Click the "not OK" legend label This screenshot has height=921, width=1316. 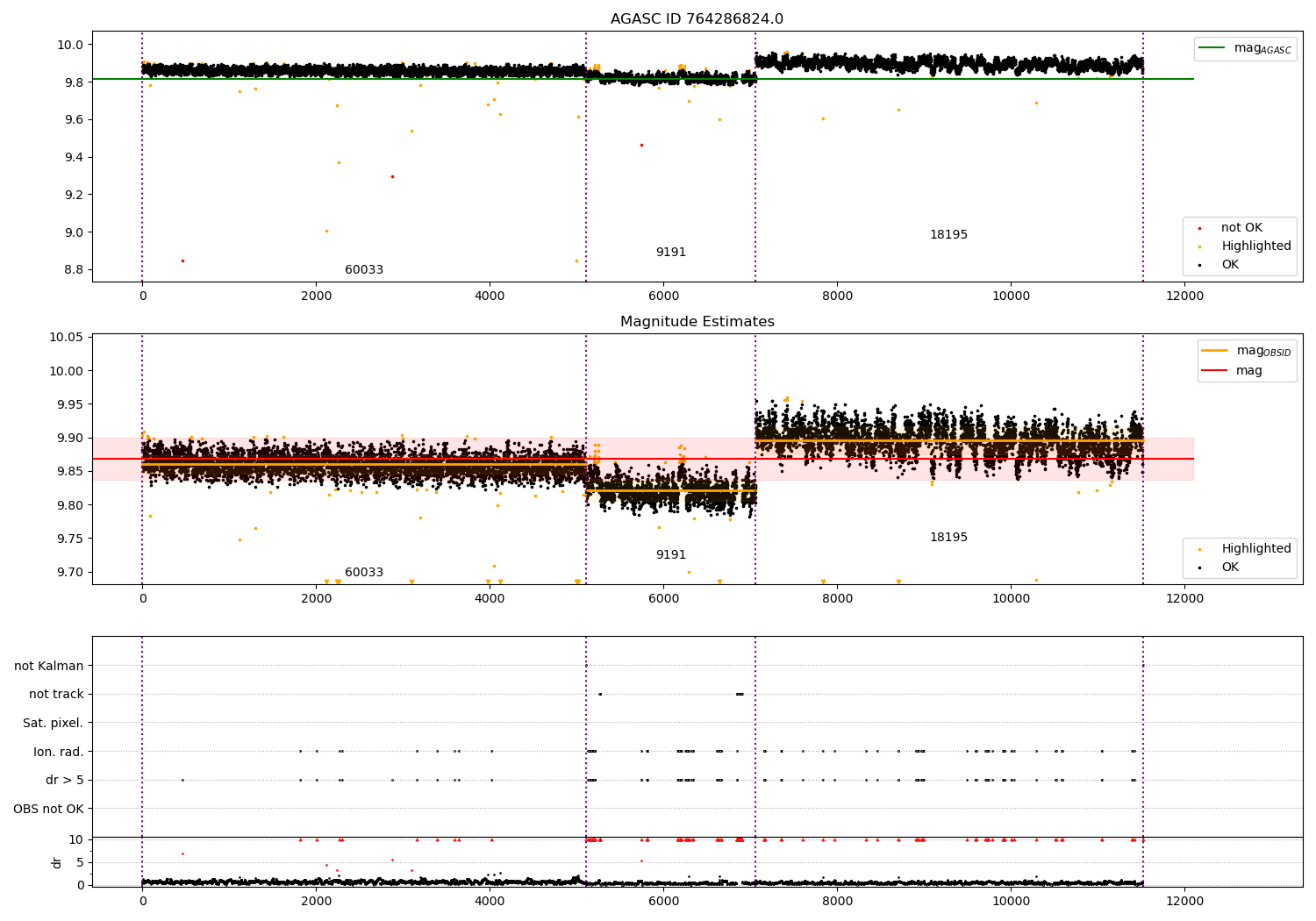click(x=1241, y=228)
